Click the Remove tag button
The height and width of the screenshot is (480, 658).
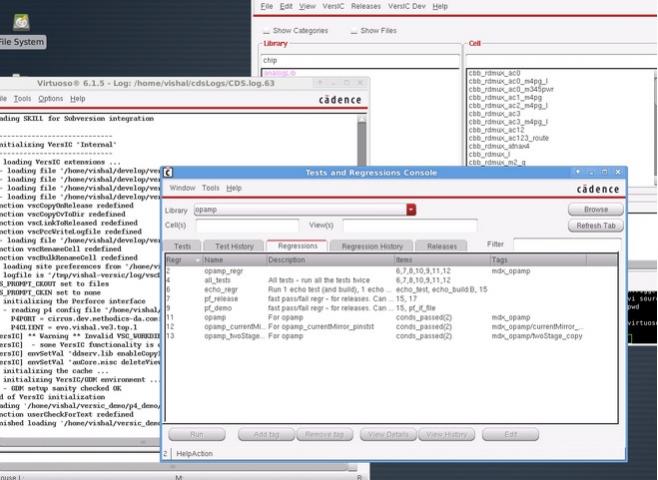(x=324, y=435)
